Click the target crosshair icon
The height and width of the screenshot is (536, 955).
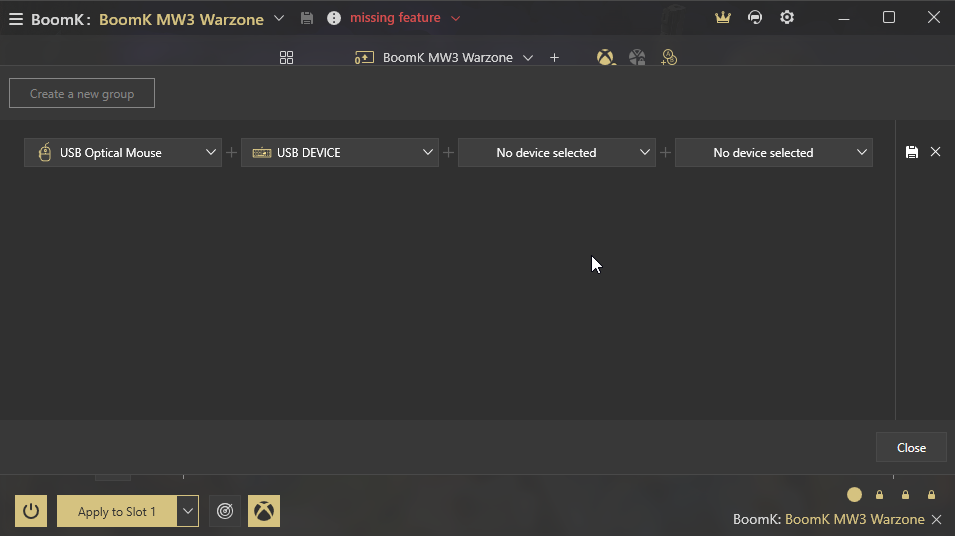[225, 511]
